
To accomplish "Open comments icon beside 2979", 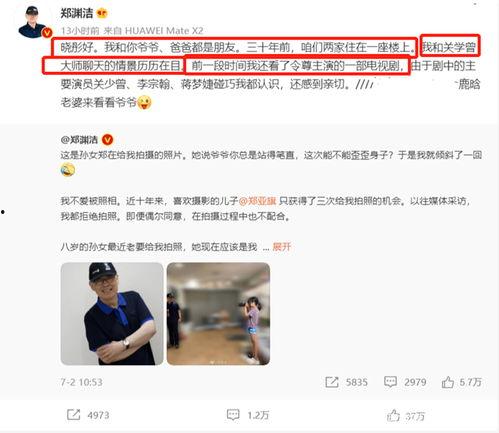I will [390, 382].
